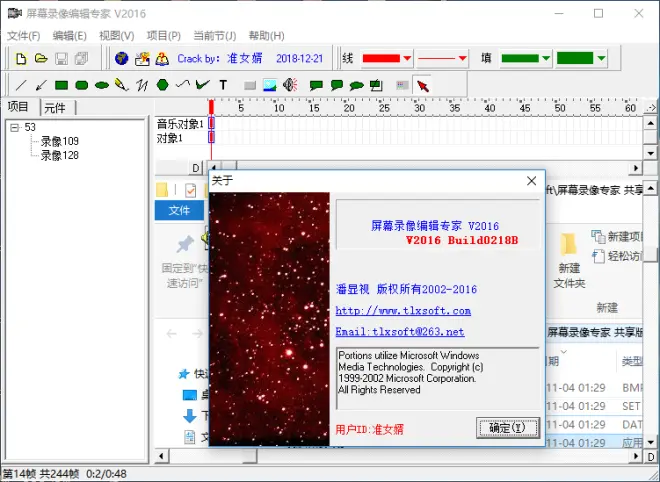The height and width of the screenshot is (482, 660).
Task: Select the green hexagon shape tool
Action: pyautogui.click(x=162, y=85)
